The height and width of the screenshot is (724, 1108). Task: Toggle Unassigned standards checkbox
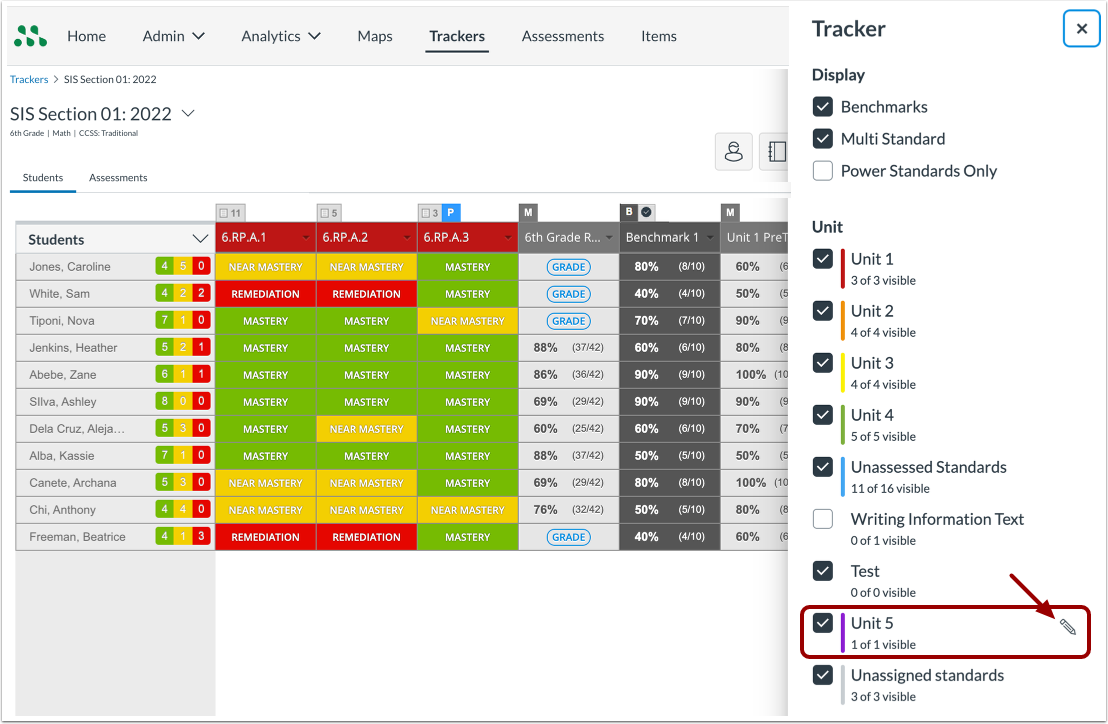[823, 675]
